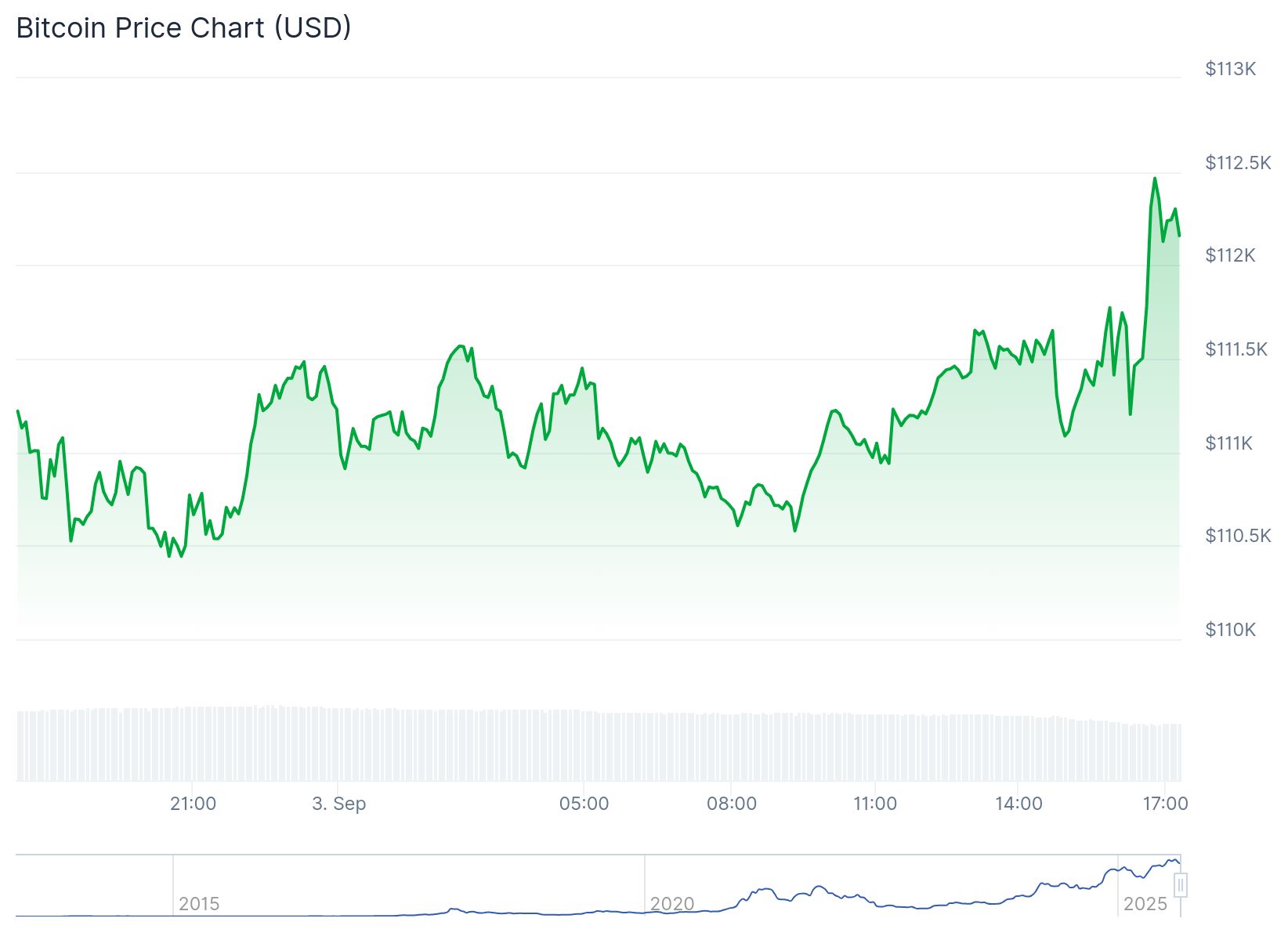Click the $111.5K price axis label
This screenshot has height=940, width=1288.
coord(1236,349)
